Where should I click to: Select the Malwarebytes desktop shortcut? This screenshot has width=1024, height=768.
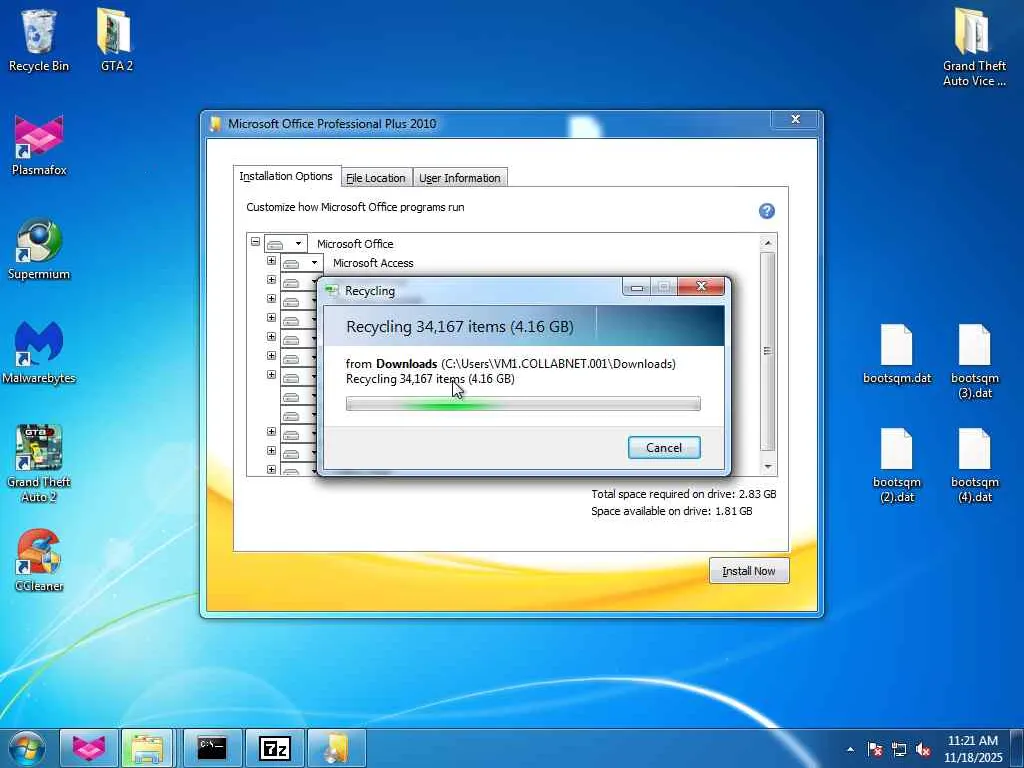39,353
